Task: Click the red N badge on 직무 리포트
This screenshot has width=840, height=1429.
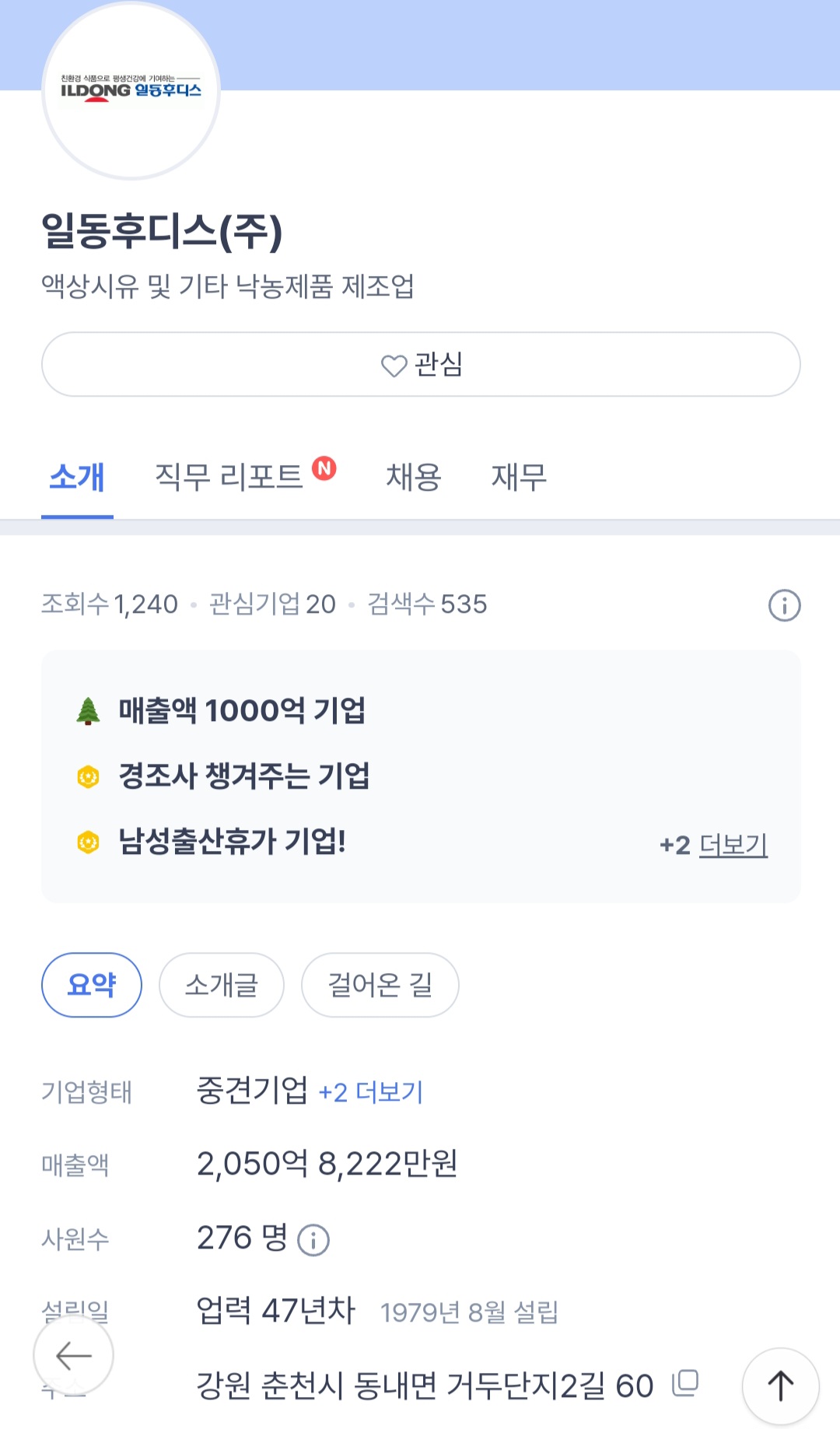Action: pyautogui.click(x=324, y=468)
